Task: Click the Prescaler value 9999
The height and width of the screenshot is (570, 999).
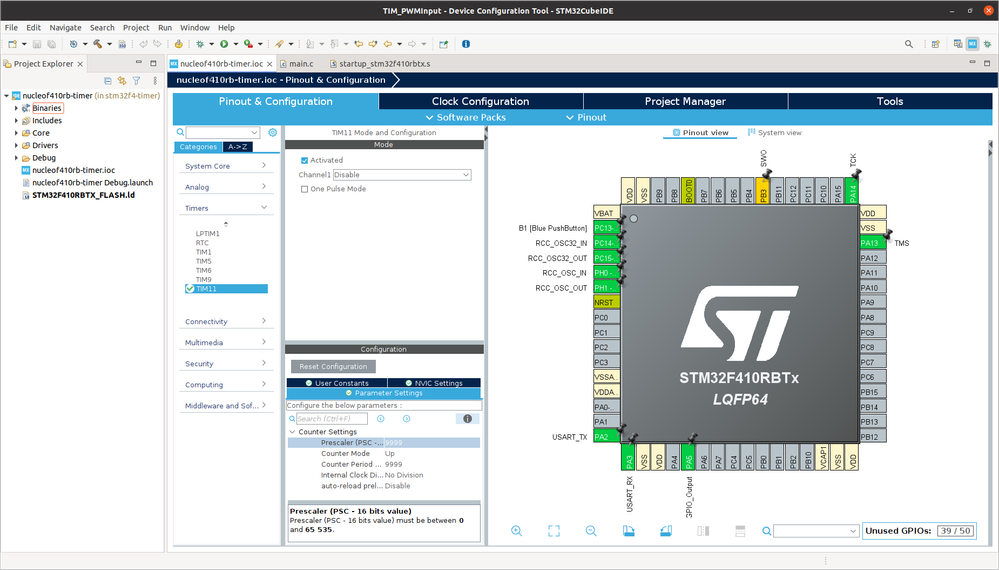Action: pos(394,443)
